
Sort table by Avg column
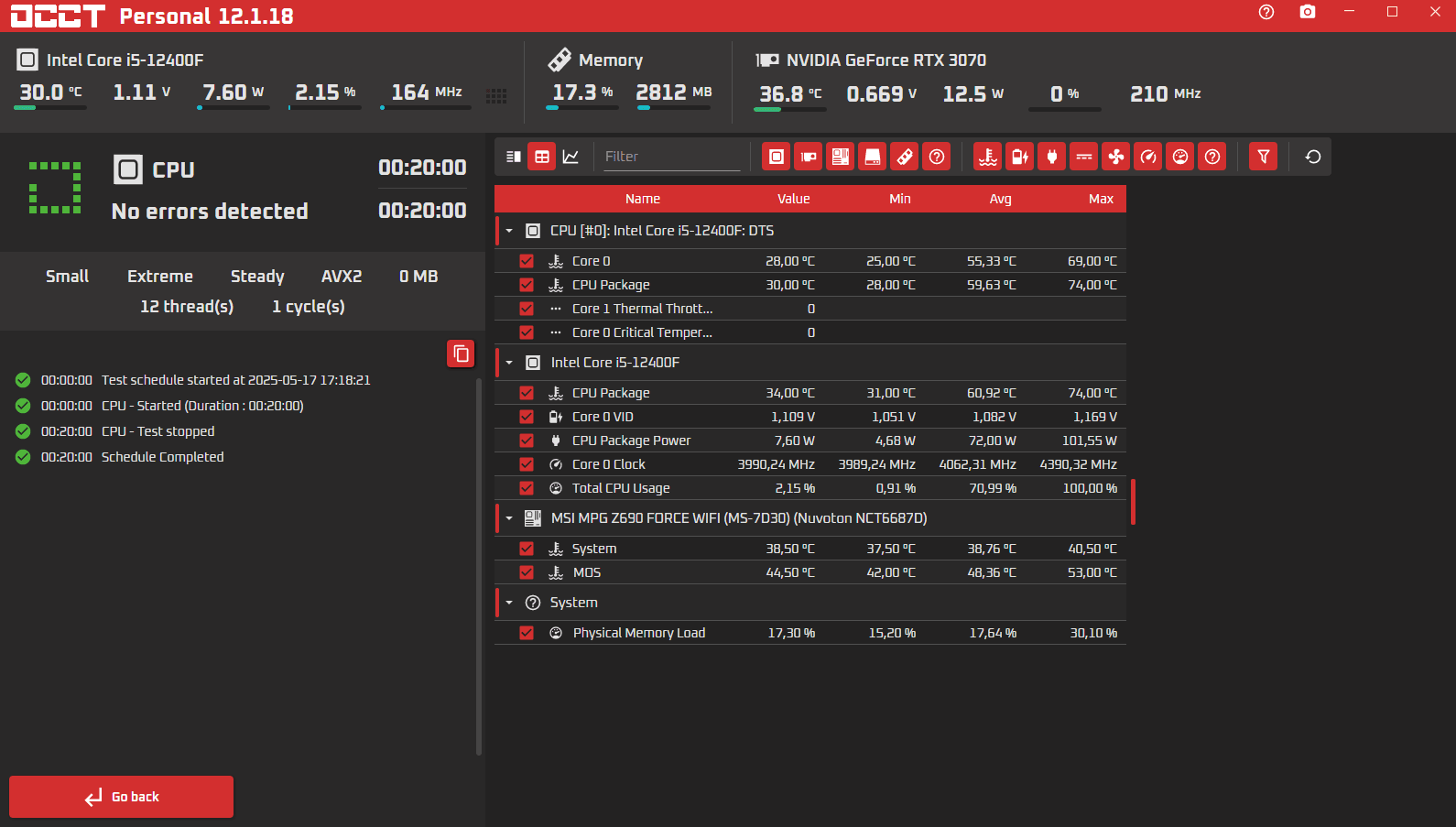tap(1001, 199)
